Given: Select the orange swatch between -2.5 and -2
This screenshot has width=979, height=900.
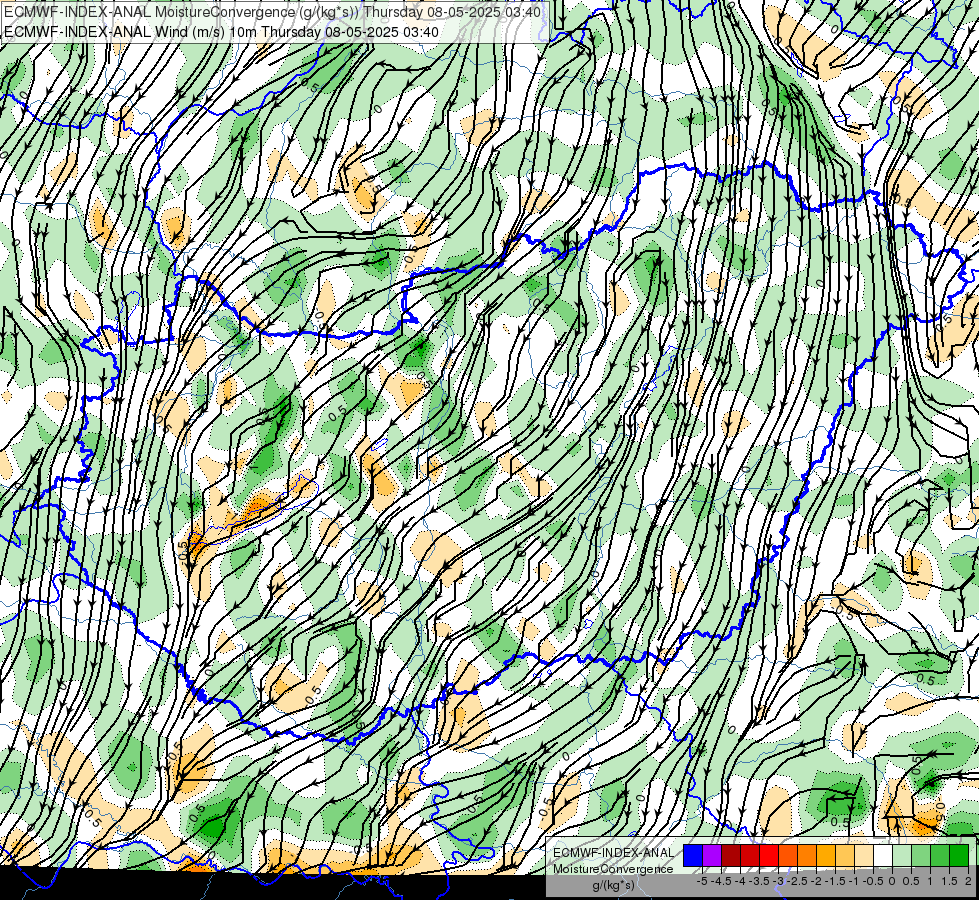Looking at the screenshot, I should (x=807, y=855).
